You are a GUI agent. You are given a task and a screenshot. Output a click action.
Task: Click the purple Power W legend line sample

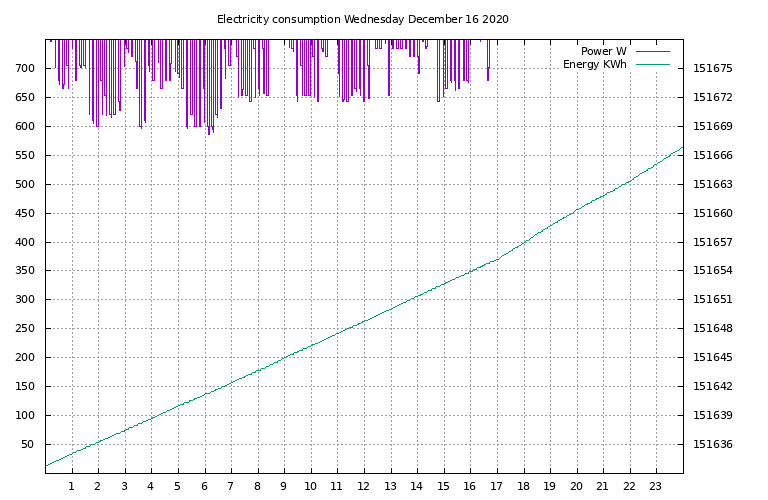(651, 51)
